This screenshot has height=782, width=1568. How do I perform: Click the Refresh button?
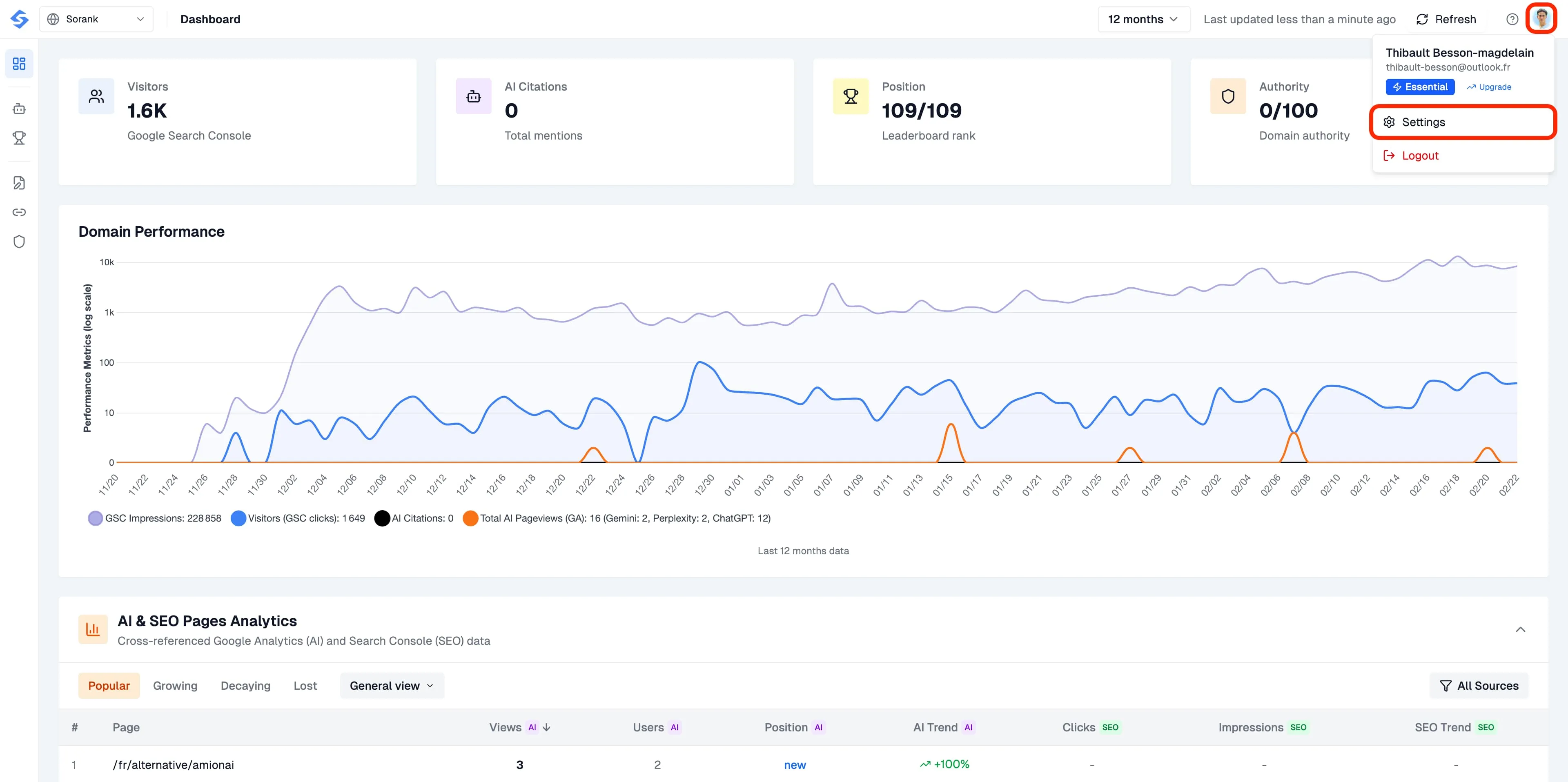pos(1446,19)
